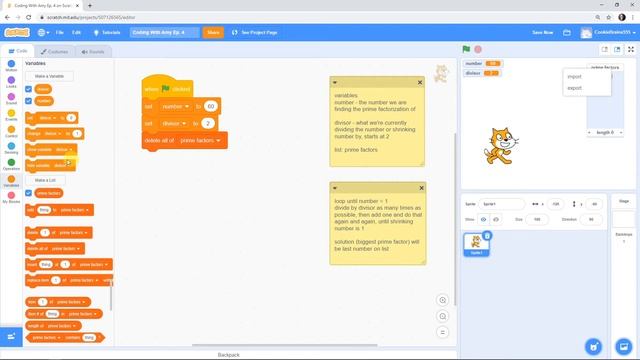Image resolution: width=640 pixels, height=360 pixels.
Task: Select the Operators block category
Action: [11, 164]
